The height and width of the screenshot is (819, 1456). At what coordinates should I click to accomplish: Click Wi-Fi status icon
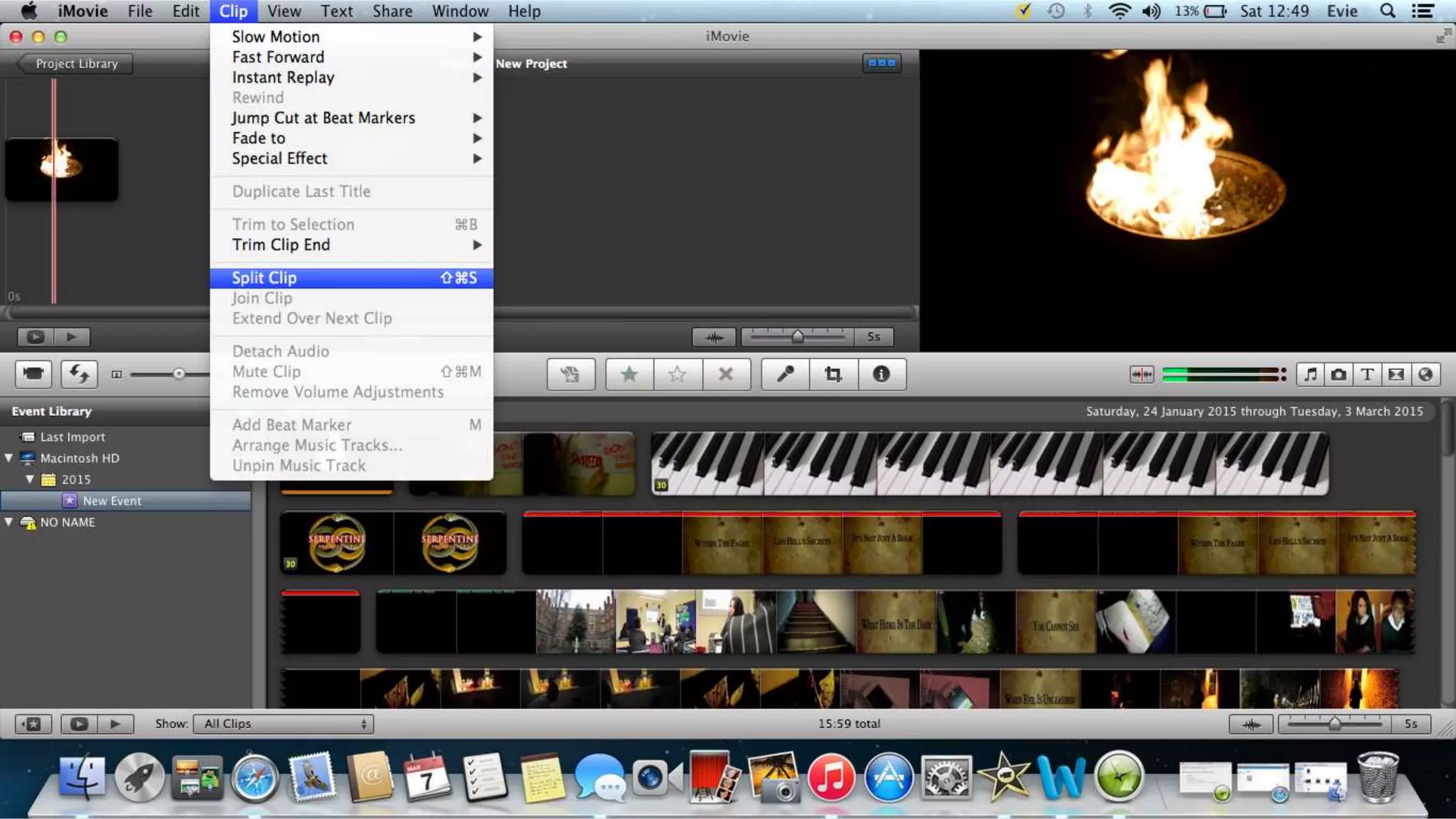point(1119,11)
